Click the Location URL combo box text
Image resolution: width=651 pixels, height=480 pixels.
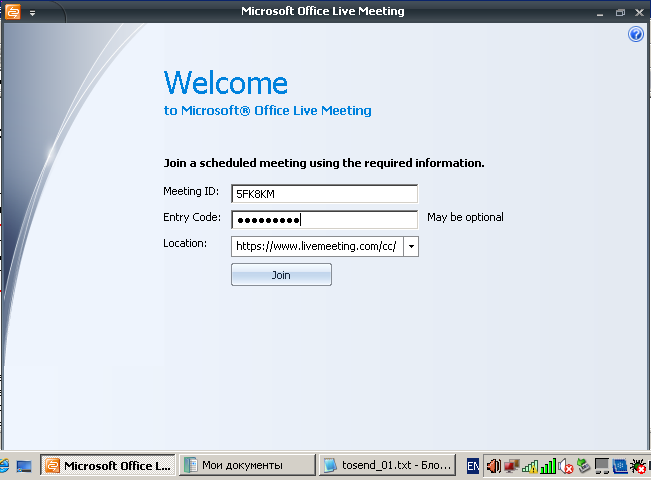click(x=317, y=246)
